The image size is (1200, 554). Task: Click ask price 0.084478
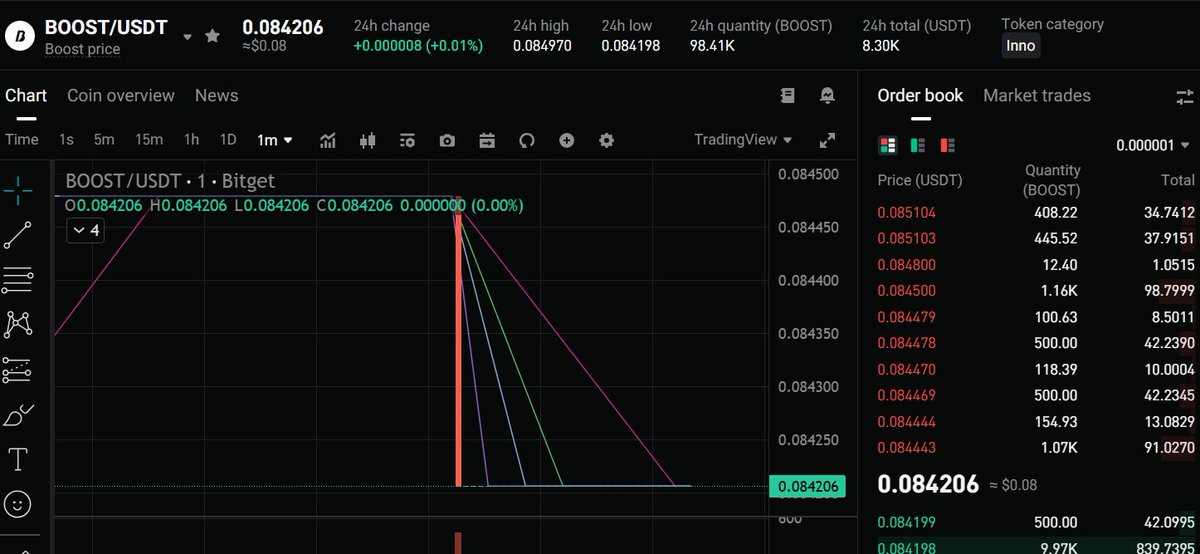[906, 343]
